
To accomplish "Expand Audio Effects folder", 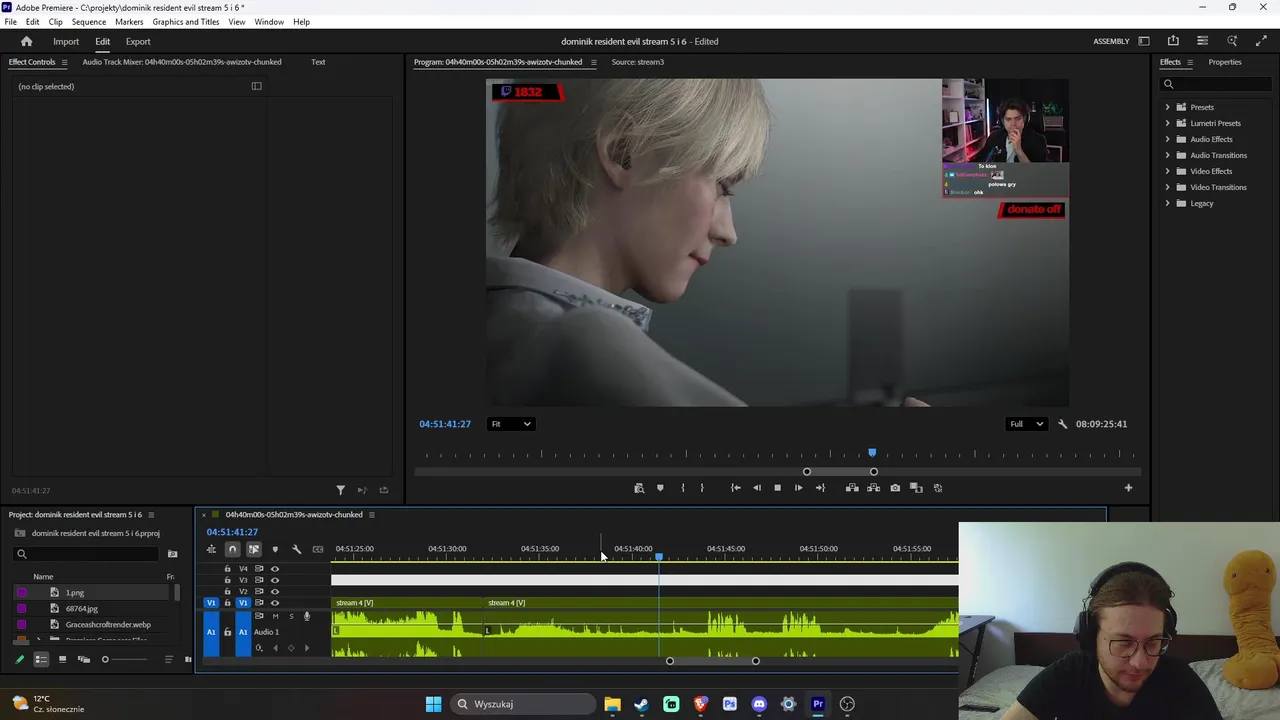I will coord(1167,139).
